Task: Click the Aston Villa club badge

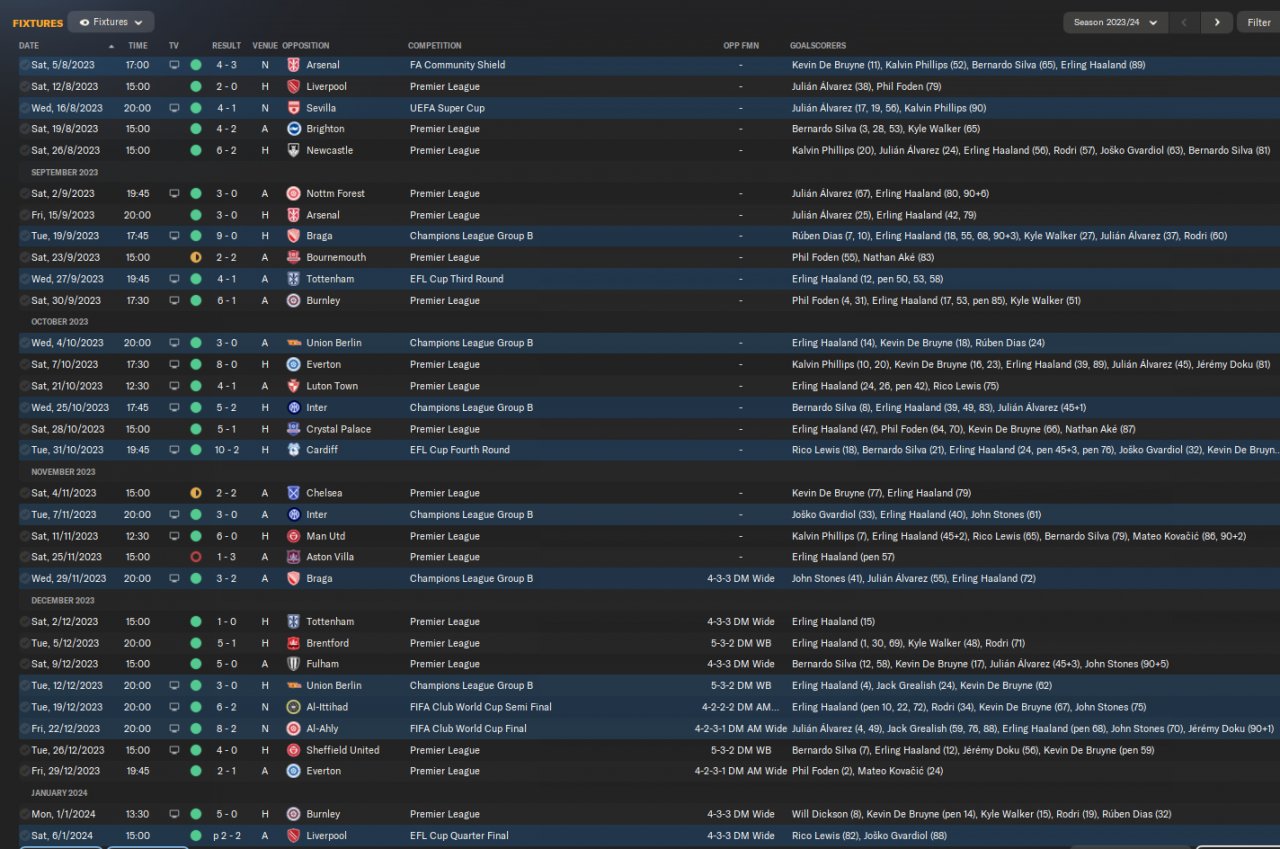Action: (294, 557)
